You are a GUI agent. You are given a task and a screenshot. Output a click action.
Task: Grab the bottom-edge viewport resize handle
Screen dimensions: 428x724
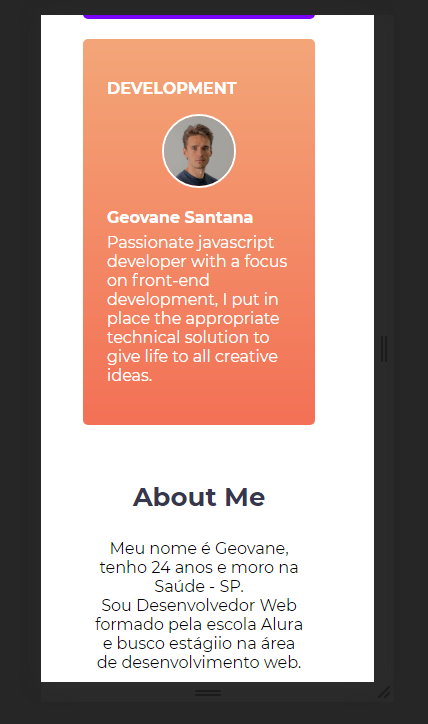coord(208,693)
